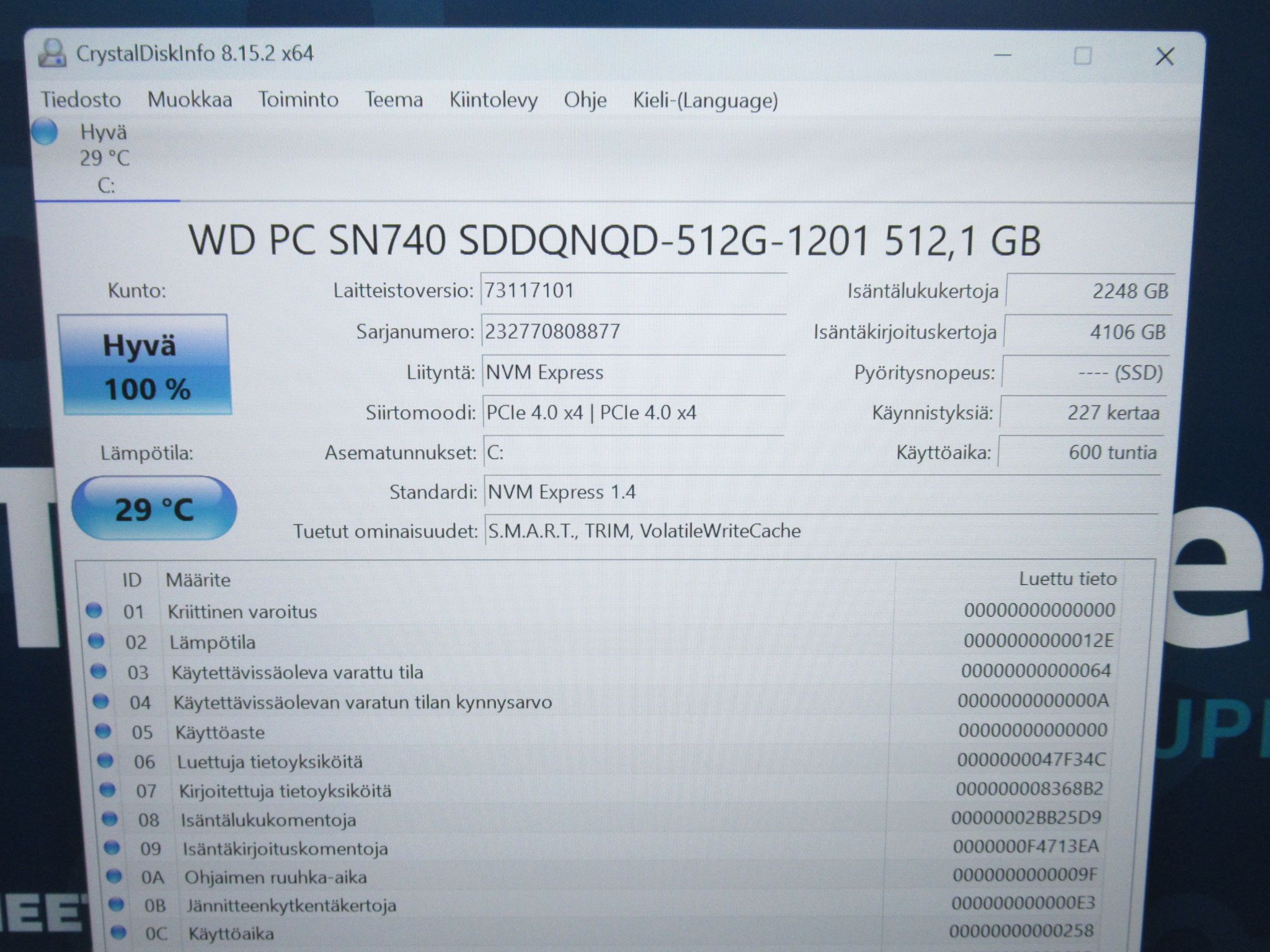Open the Kiintolevy menu
Screen dimensions: 1270x952
(494, 100)
